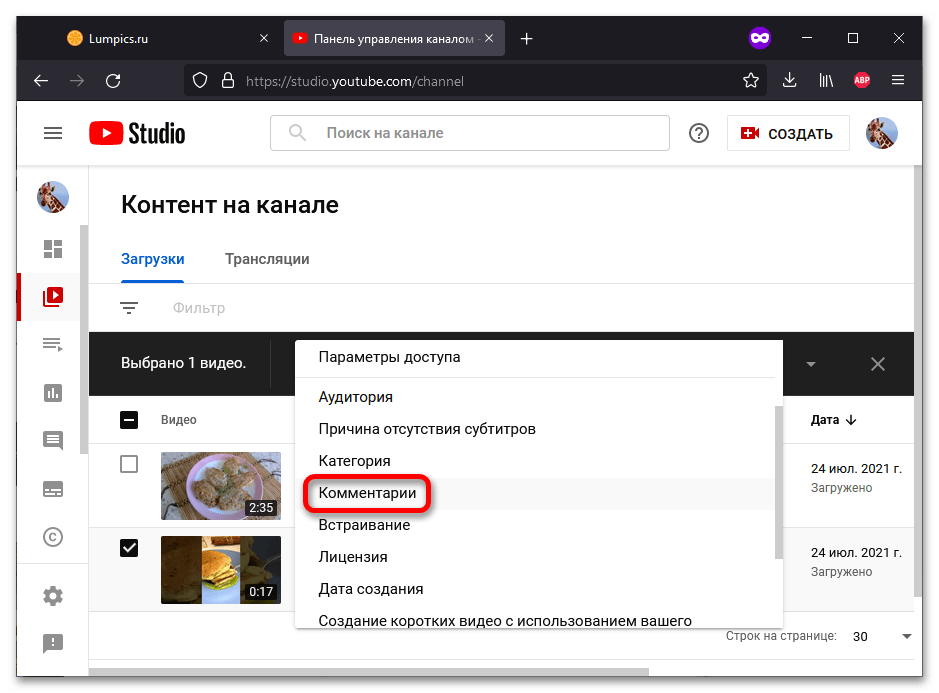Open the account avatar in header
Viewport: 939px width, 693px height.
click(x=881, y=133)
